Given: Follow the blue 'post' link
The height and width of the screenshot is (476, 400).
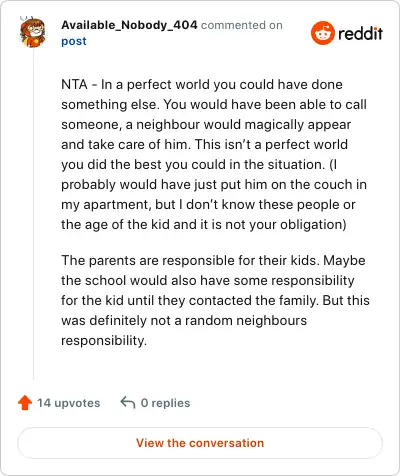Looking at the screenshot, I should pos(74,41).
